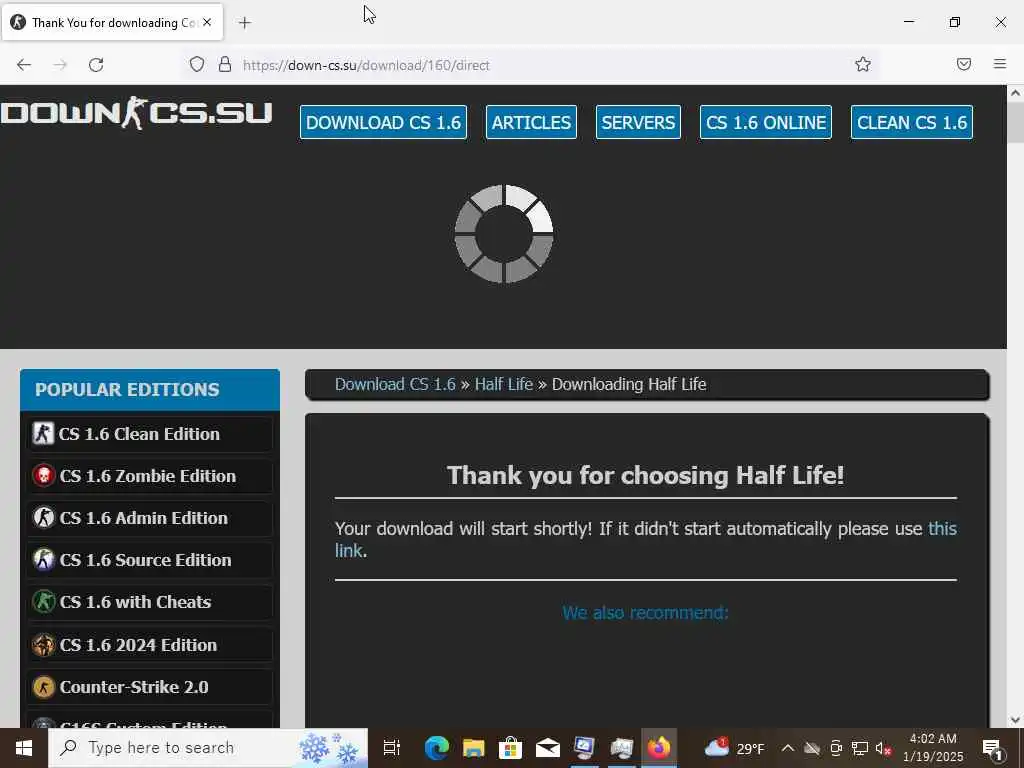1024x768 pixels.
Task: Go to the ARTICLES section
Action: (531, 122)
